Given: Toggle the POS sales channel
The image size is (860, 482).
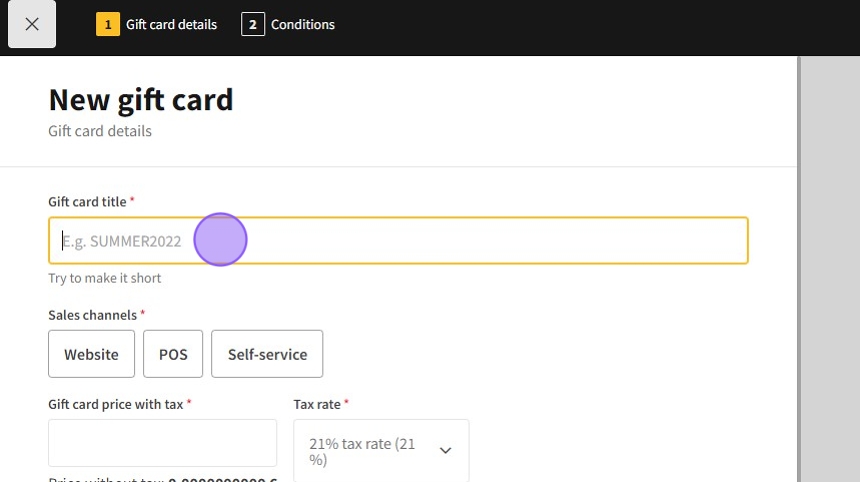Looking at the screenshot, I should (x=173, y=354).
